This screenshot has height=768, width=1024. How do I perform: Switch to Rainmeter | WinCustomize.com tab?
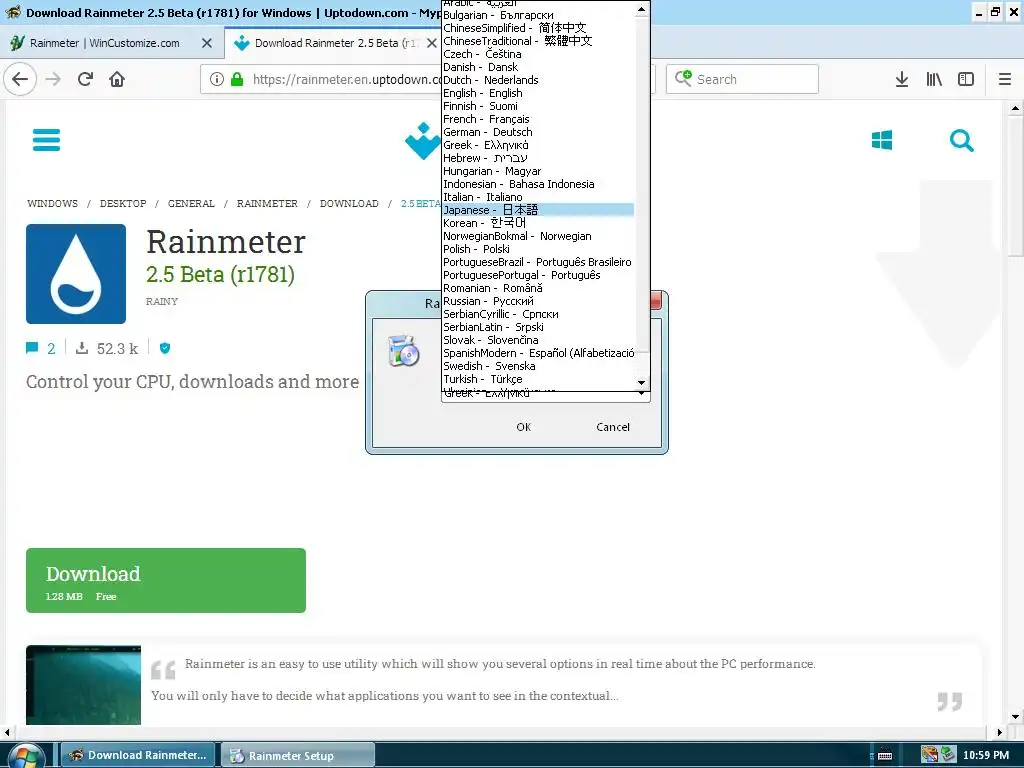(x=104, y=43)
